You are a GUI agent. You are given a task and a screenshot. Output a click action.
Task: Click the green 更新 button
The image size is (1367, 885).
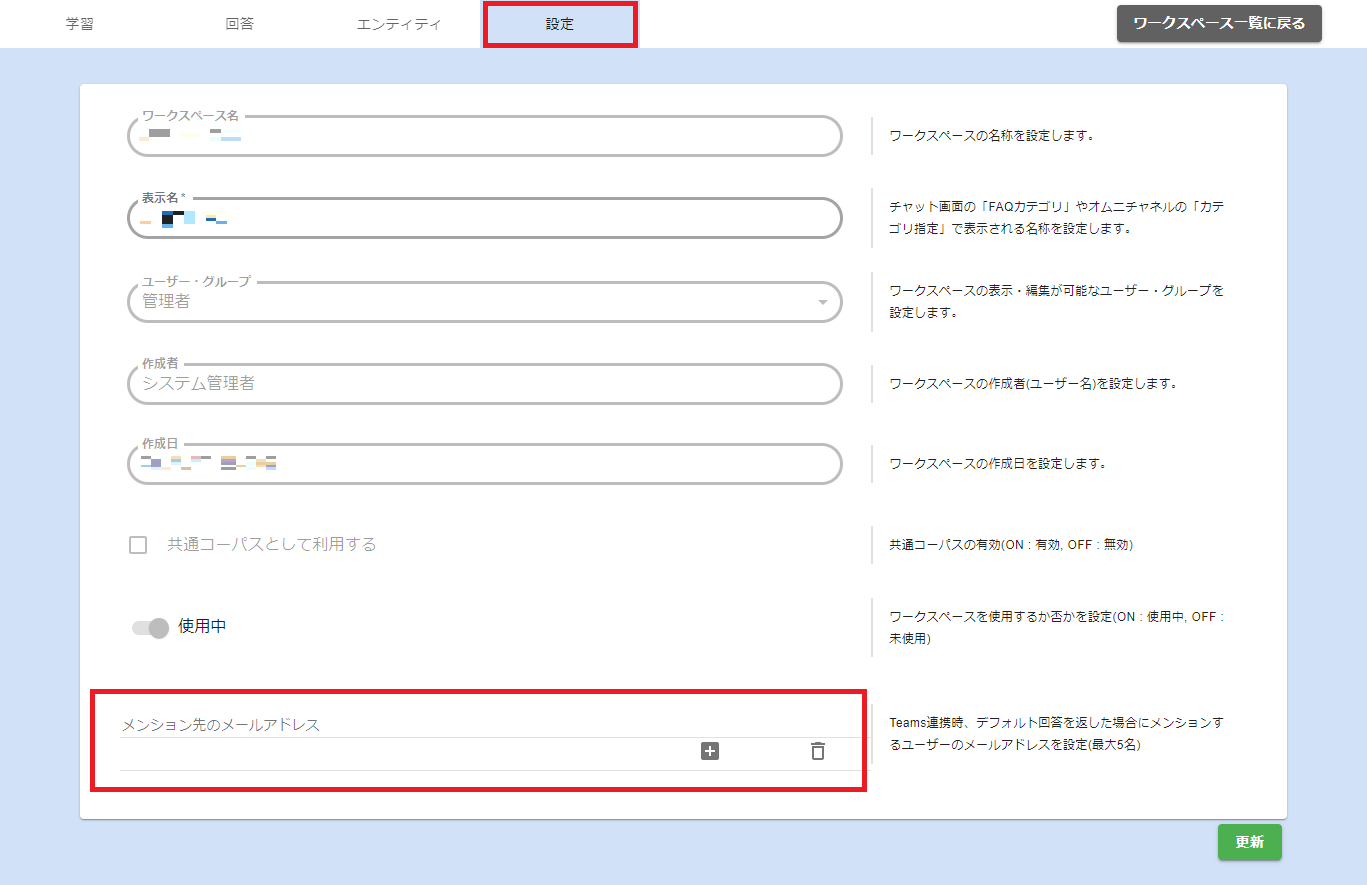click(1249, 842)
